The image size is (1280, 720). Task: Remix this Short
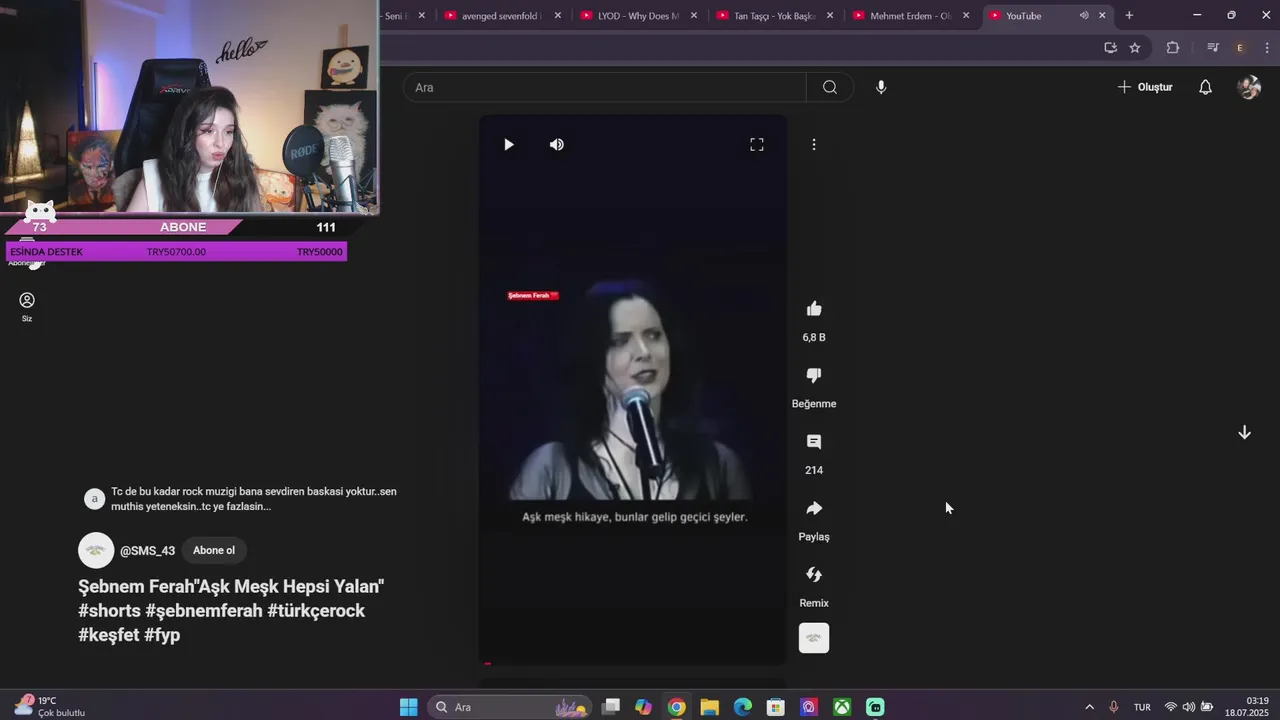(x=814, y=575)
